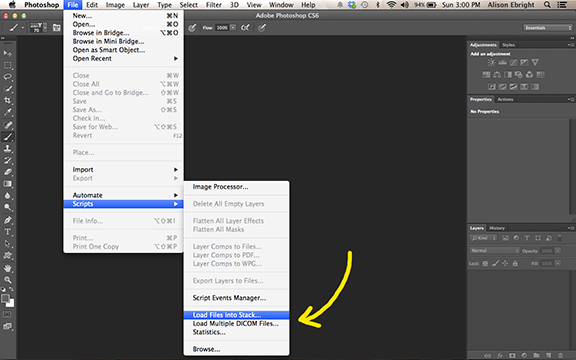
Task: Click the foreground color swatch
Action: [5, 298]
